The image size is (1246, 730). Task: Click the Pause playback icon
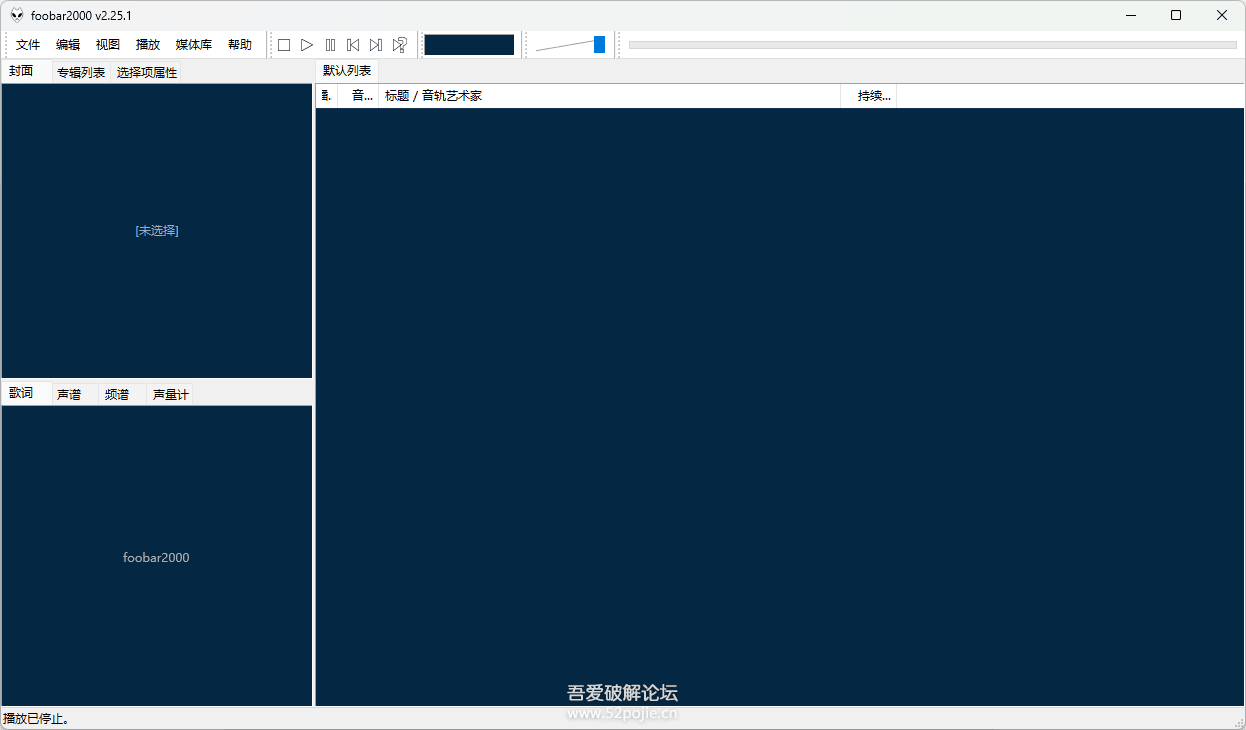[x=330, y=45]
